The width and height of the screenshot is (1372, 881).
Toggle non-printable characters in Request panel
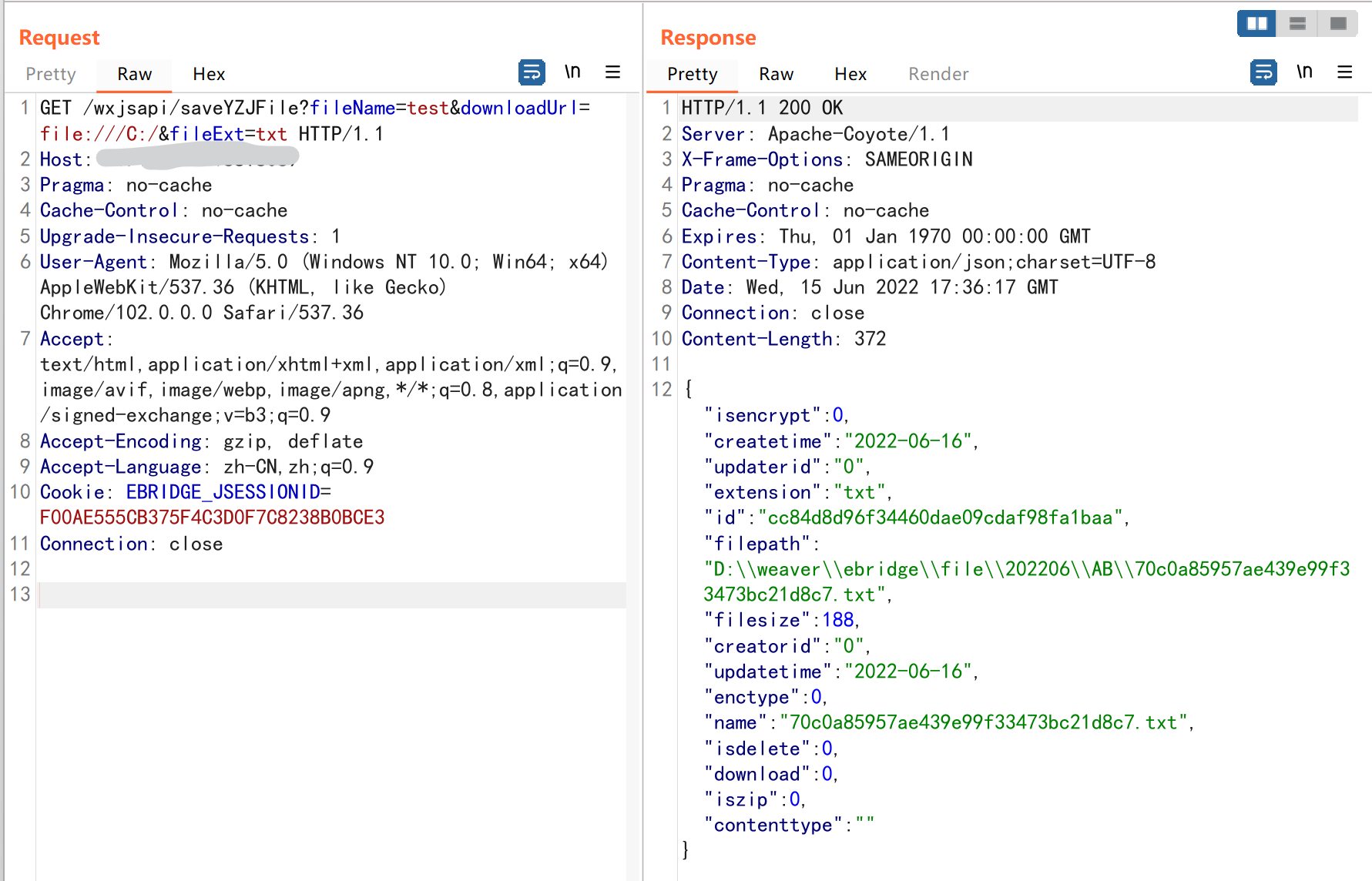click(572, 72)
